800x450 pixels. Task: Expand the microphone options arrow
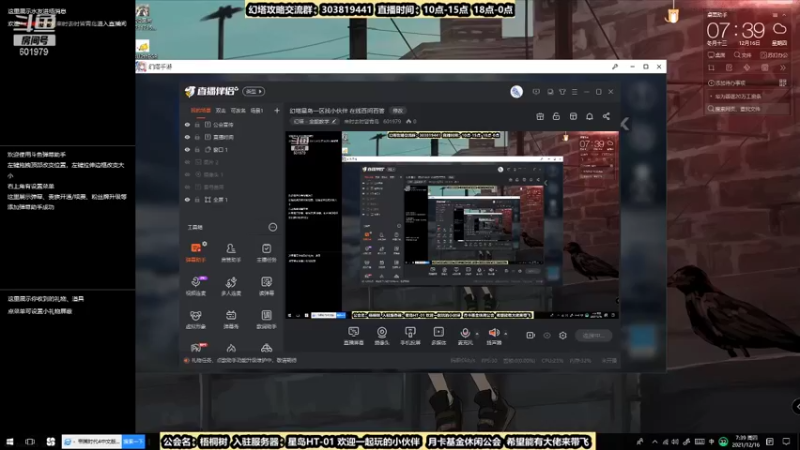pyautogui.click(x=477, y=334)
